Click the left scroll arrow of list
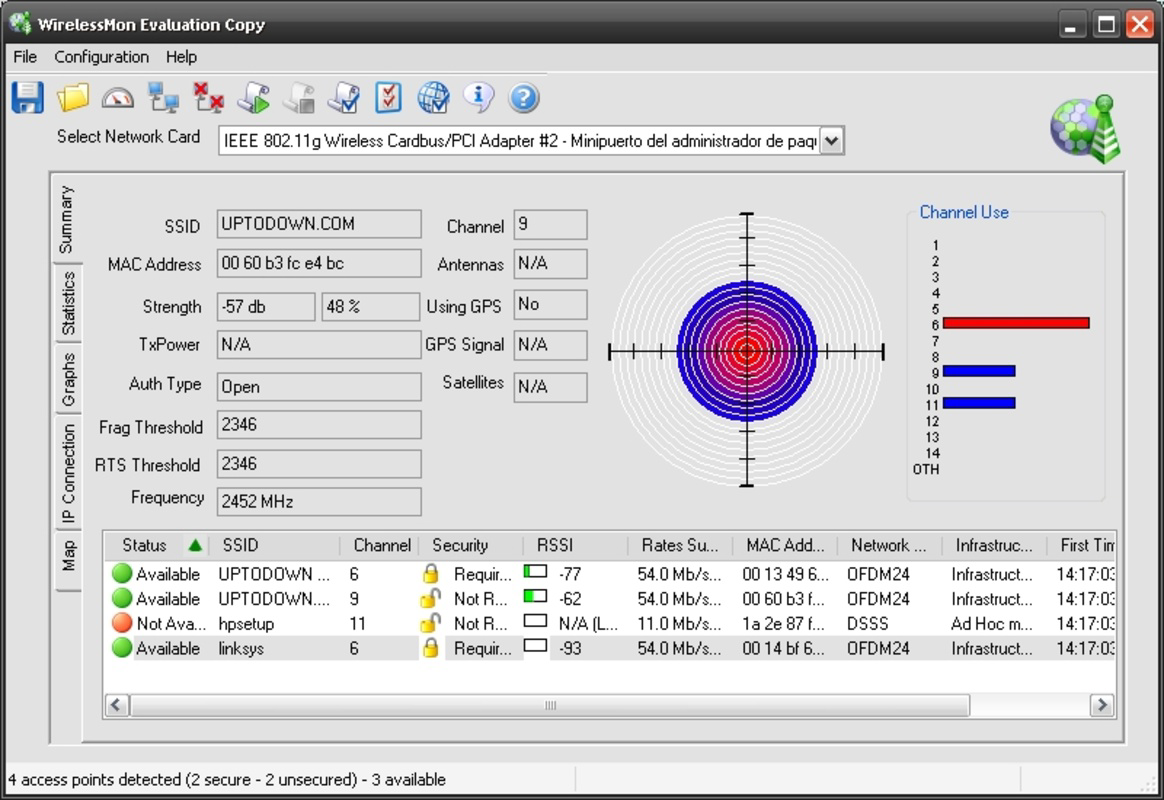The width and height of the screenshot is (1164, 800). tap(117, 705)
